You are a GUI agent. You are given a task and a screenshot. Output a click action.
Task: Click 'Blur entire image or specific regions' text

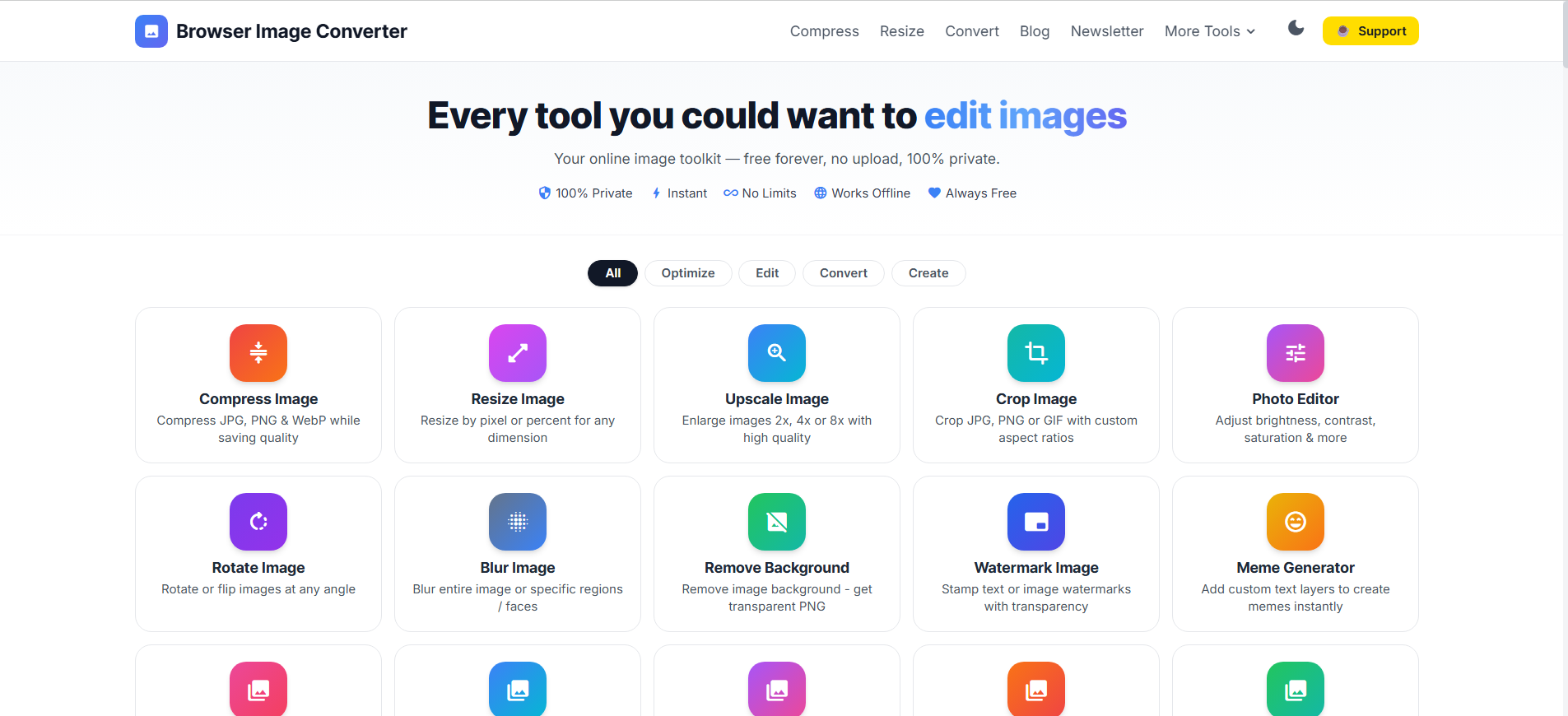518,597
